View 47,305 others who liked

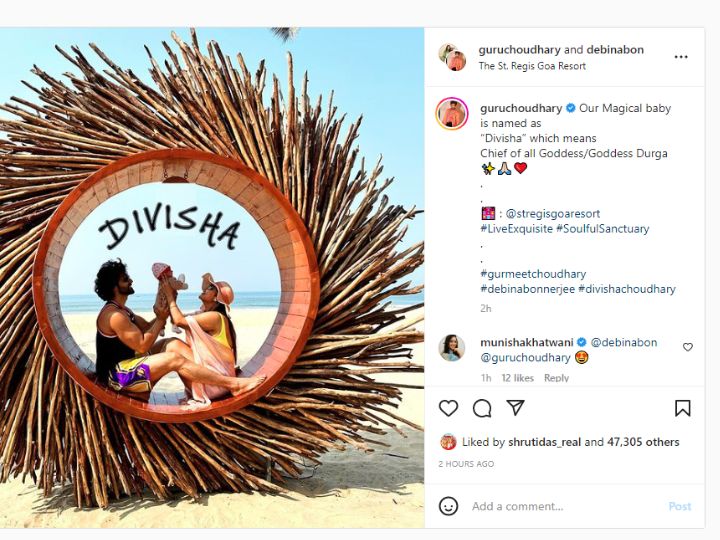pos(643,442)
